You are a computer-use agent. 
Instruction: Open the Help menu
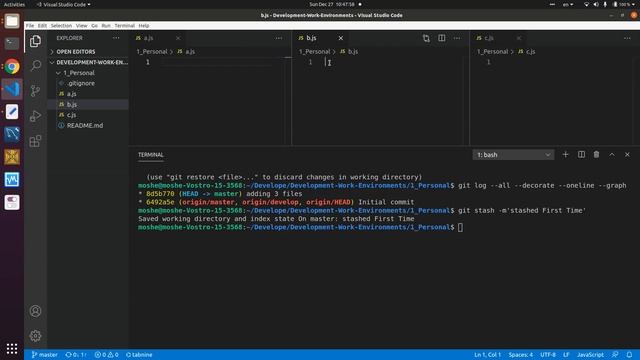[144, 25]
